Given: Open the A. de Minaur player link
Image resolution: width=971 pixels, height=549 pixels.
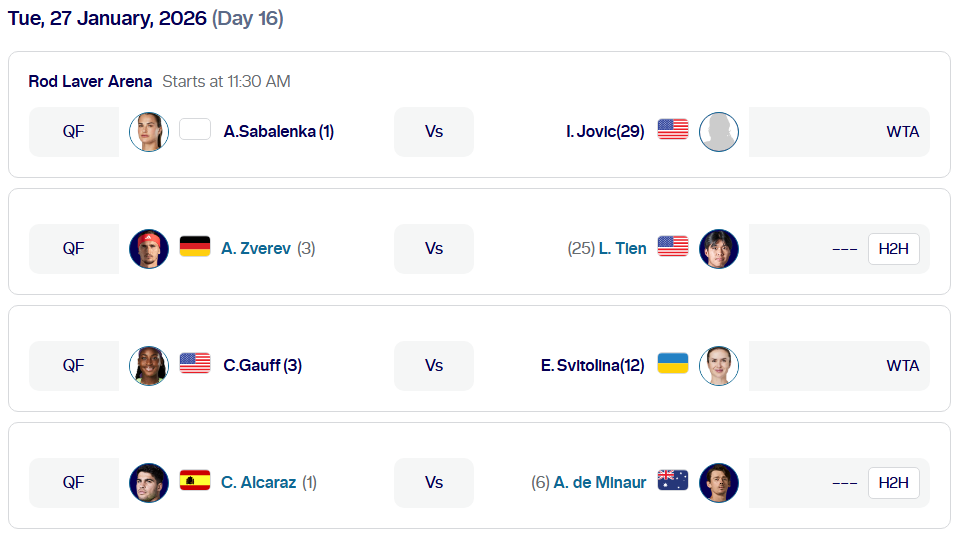Looking at the screenshot, I should tap(599, 483).
